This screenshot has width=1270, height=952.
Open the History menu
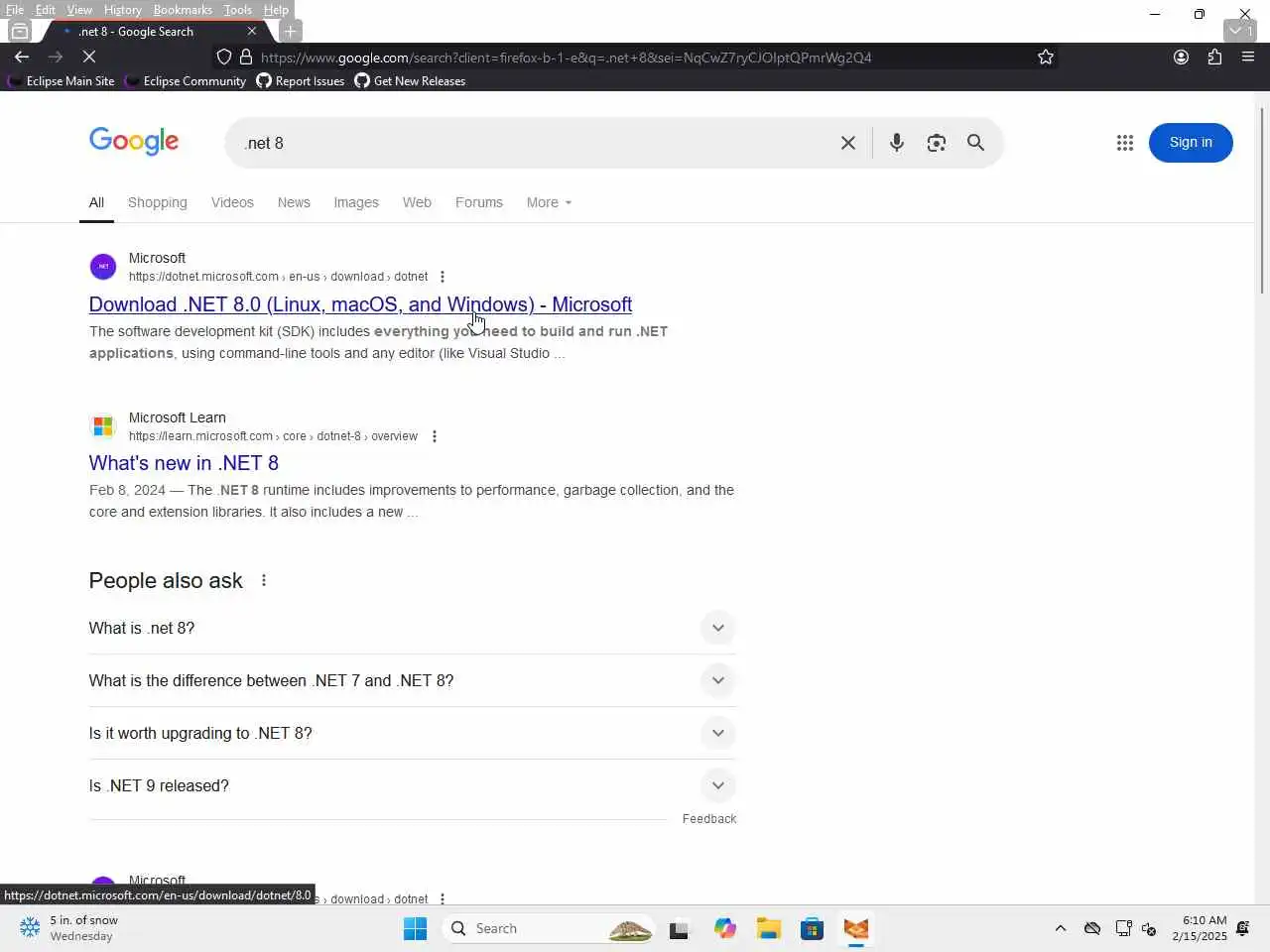pyautogui.click(x=123, y=10)
